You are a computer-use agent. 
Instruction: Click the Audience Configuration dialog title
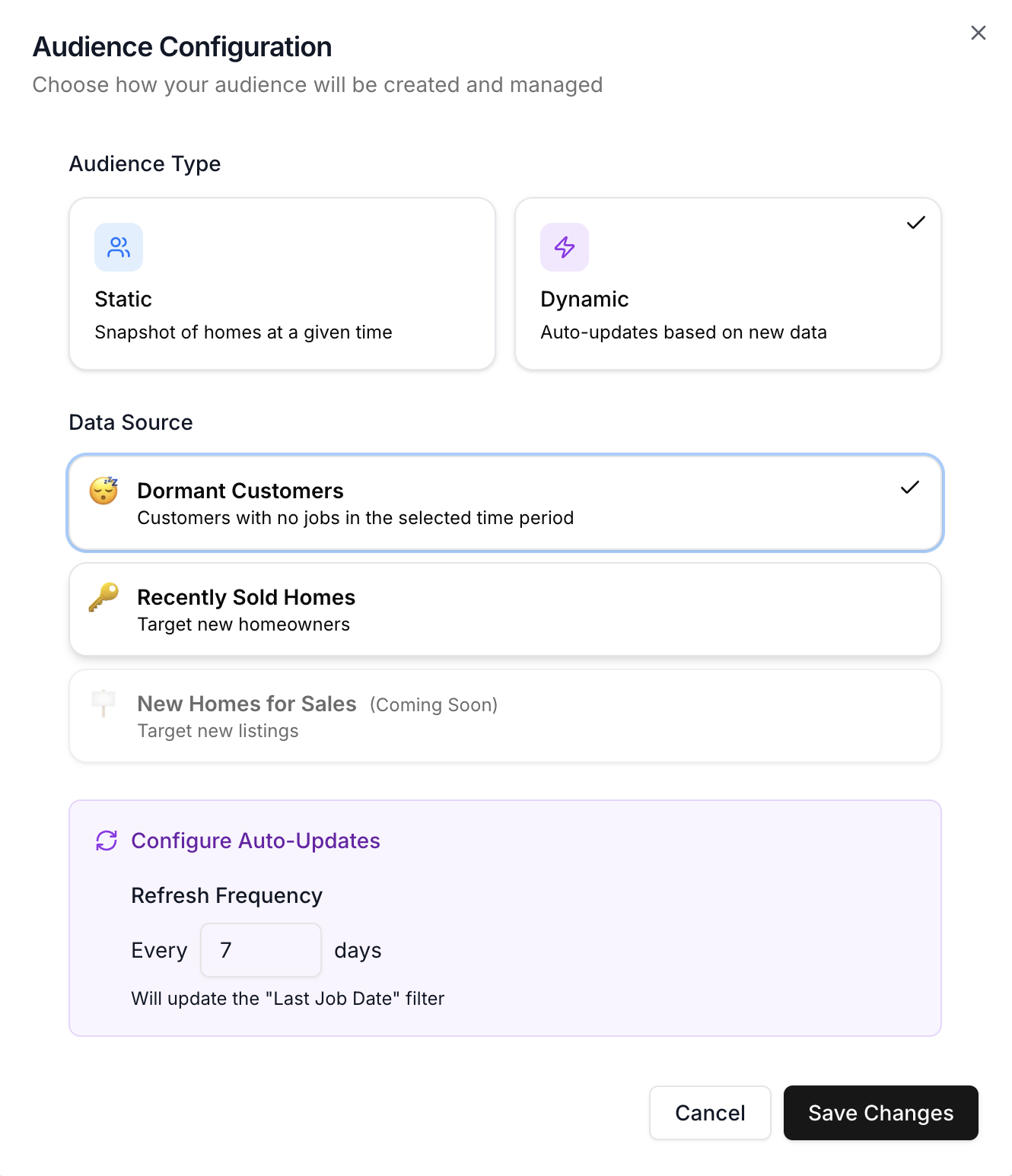pyautogui.click(x=182, y=46)
